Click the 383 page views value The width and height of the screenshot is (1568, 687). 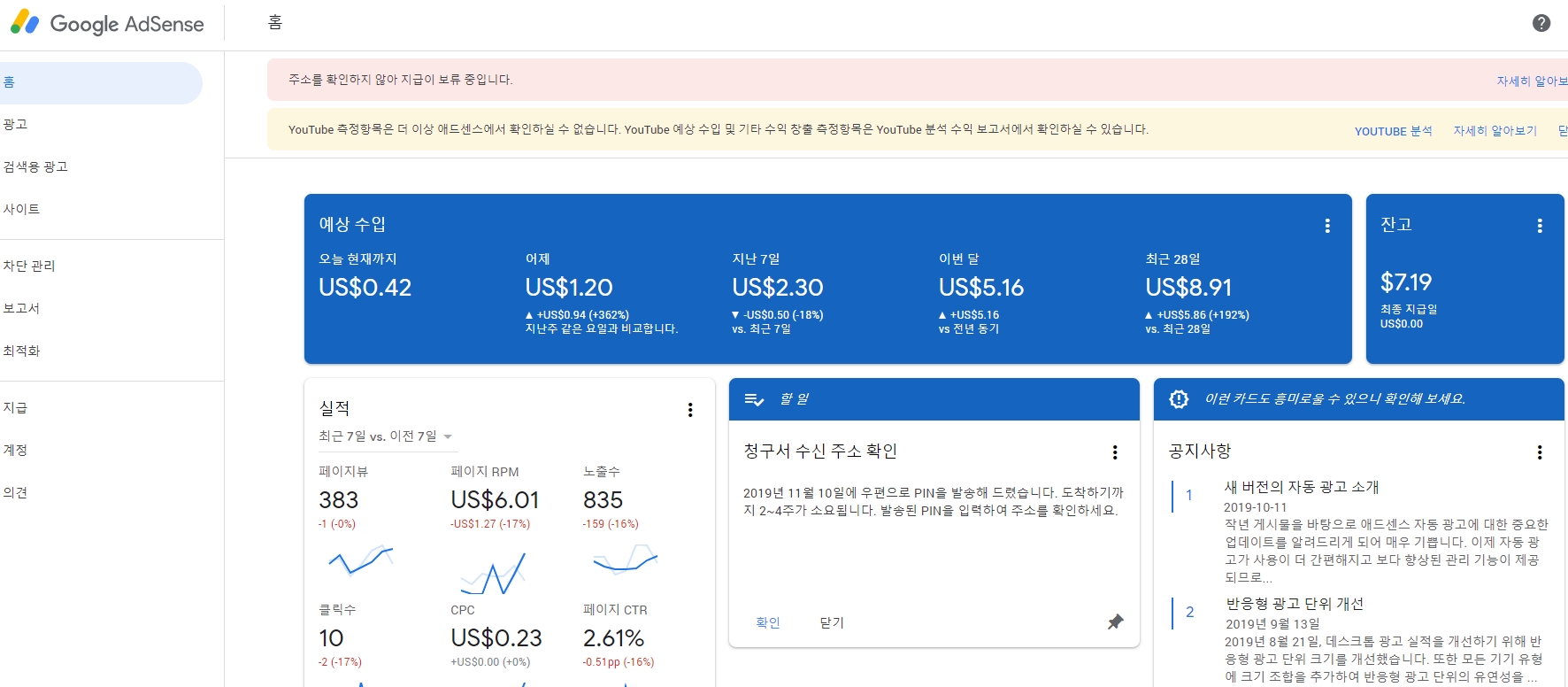pyautogui.click(x=339, y=500)
